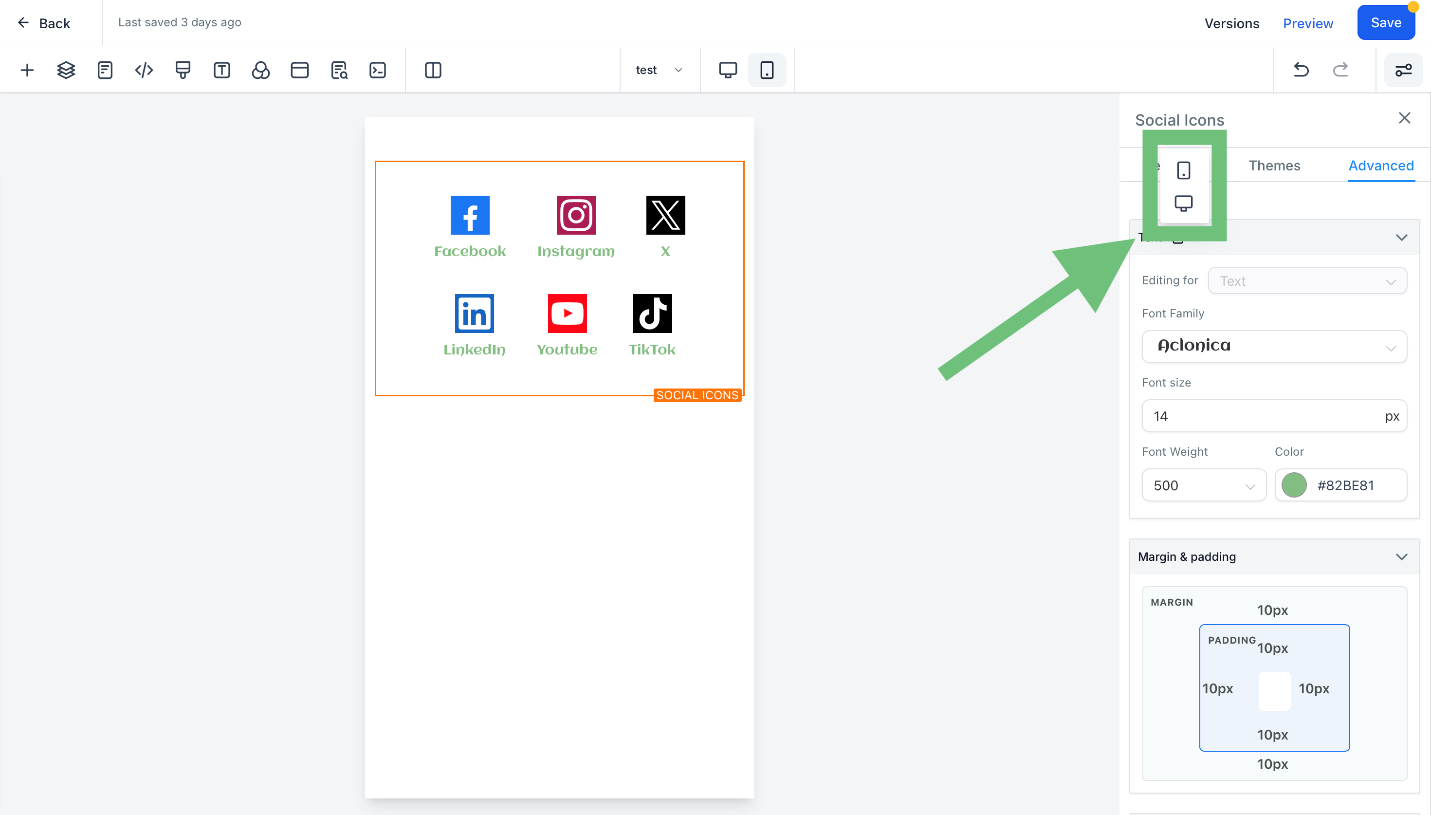The width and height of the screenshot is (1431, 815).
Task: Save the page with Save button
Action: click(1386, 23)
